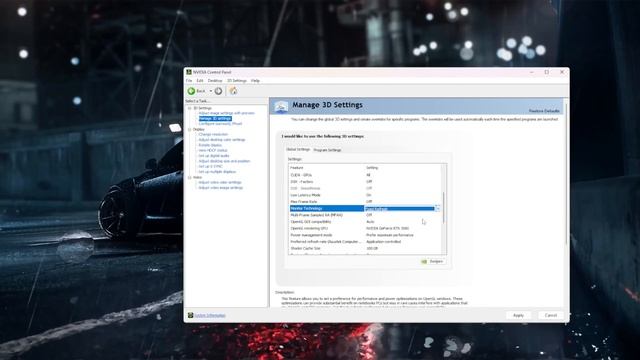Collapse the 3D Settings tree node
This screenshot has height=360, width=640.
[189, 108]
